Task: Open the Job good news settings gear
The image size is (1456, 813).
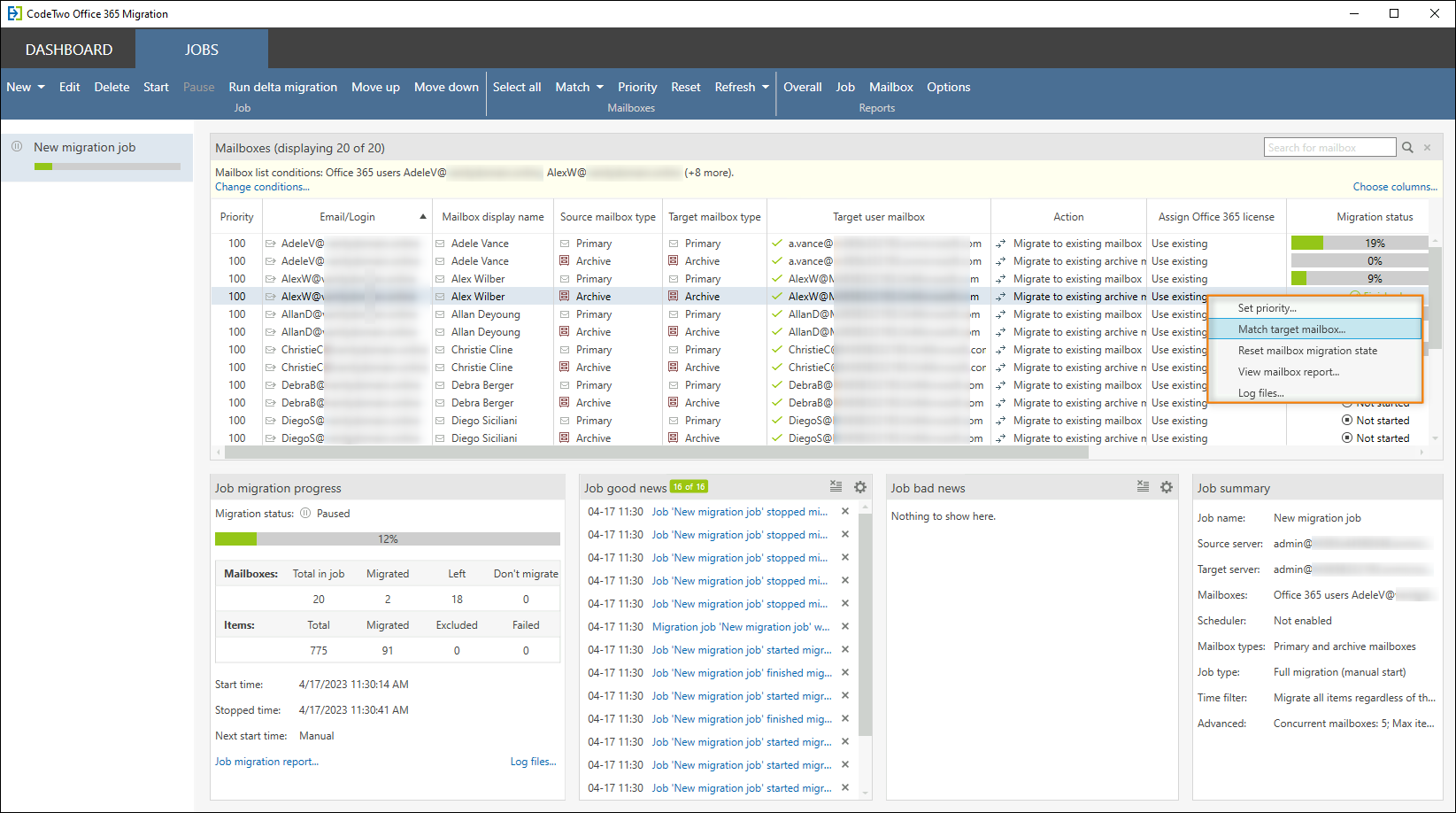Action: [x=860, y=487]
